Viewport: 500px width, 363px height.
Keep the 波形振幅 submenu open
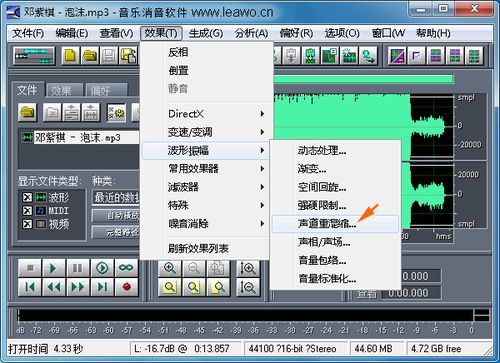[204, 150]
